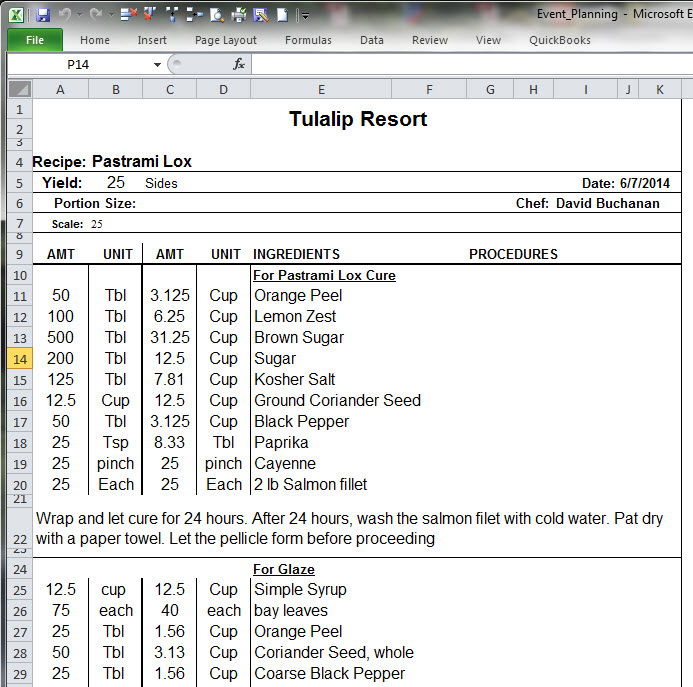The image size is (693, 687).
Task: Select row 22 header
Action: 20,528
